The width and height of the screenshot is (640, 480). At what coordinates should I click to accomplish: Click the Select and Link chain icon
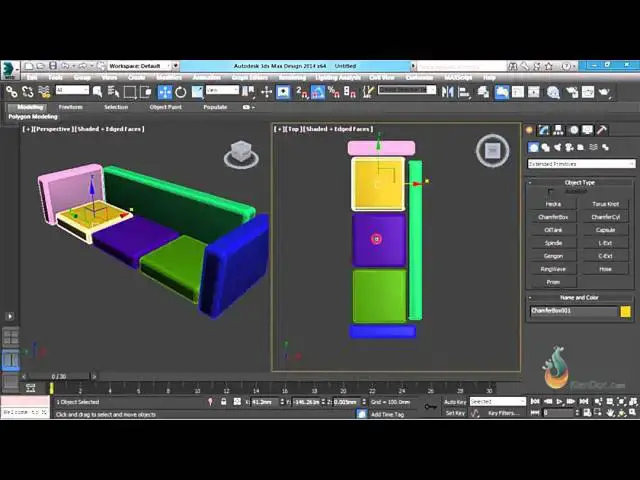coord(11,92)
